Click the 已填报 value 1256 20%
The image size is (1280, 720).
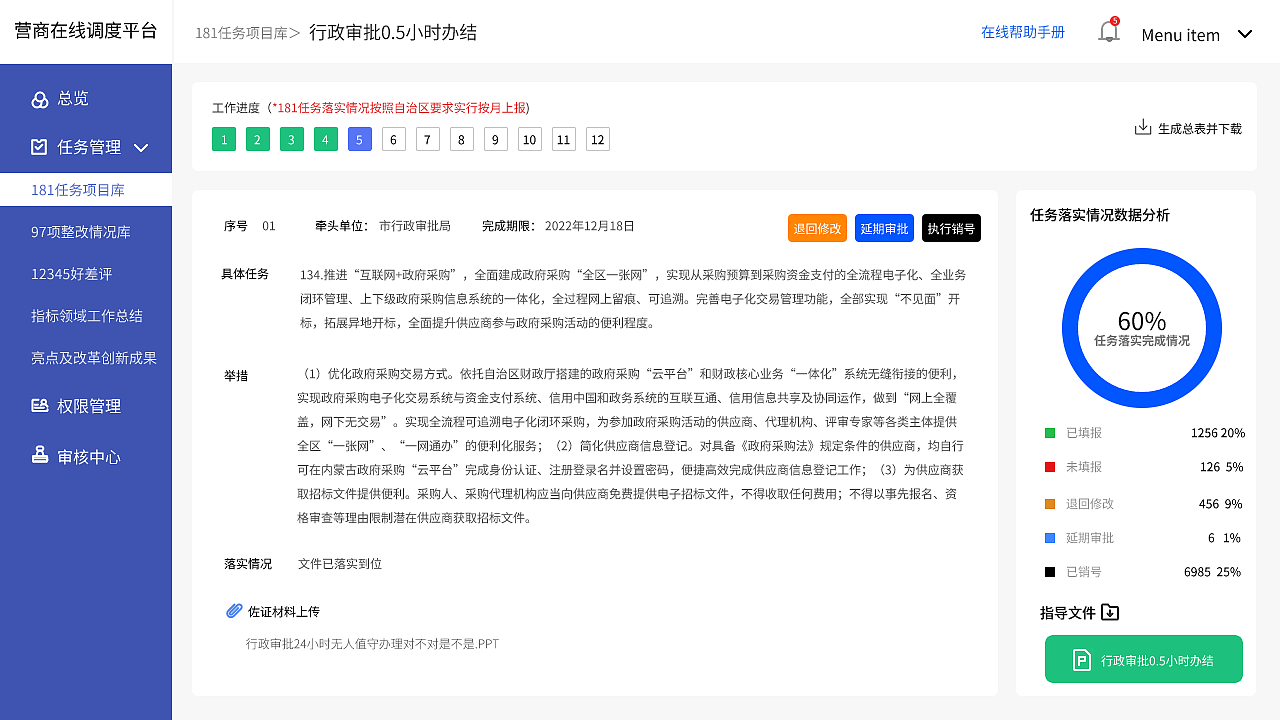pyautogui.click(x=1218, y=433)
